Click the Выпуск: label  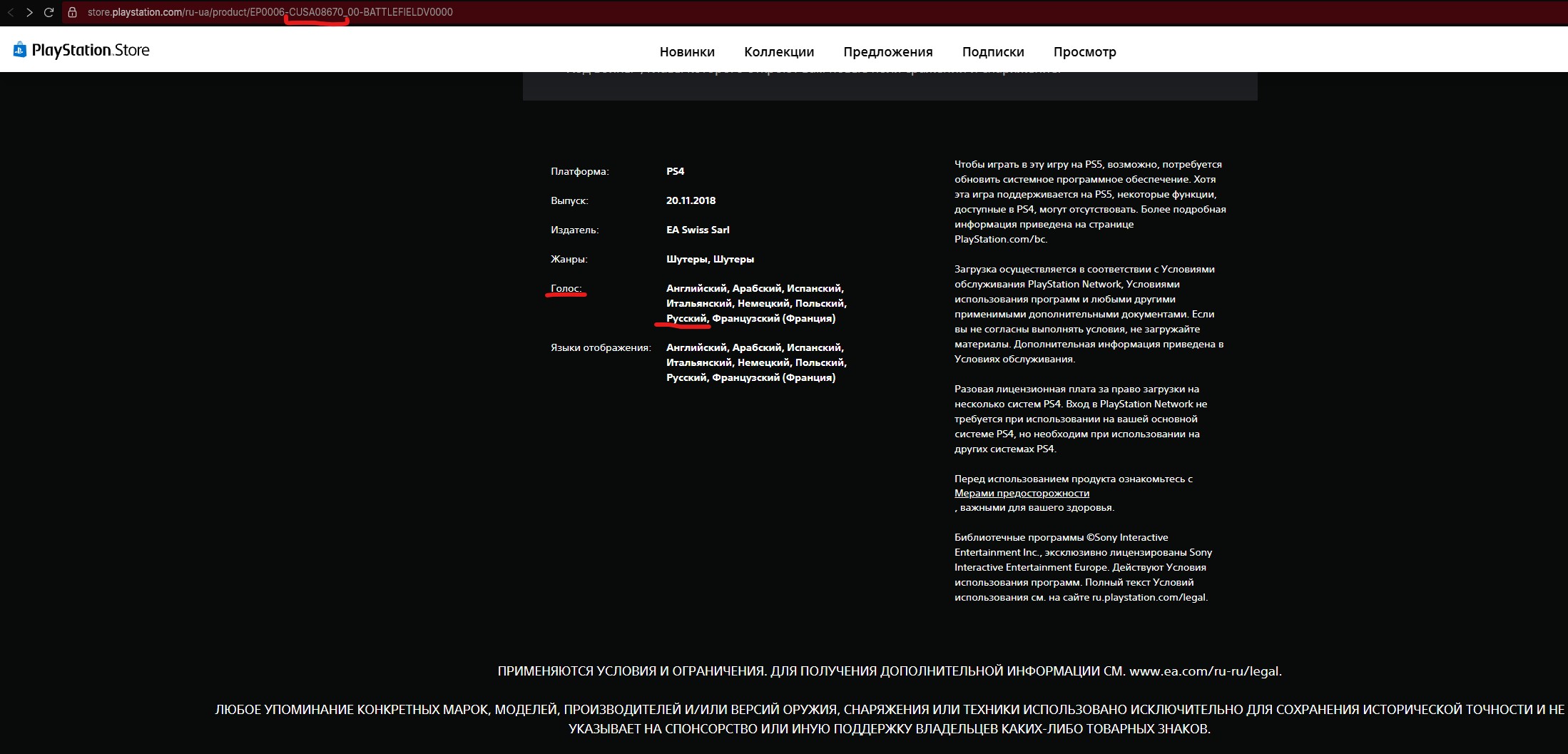click(569, 200)
